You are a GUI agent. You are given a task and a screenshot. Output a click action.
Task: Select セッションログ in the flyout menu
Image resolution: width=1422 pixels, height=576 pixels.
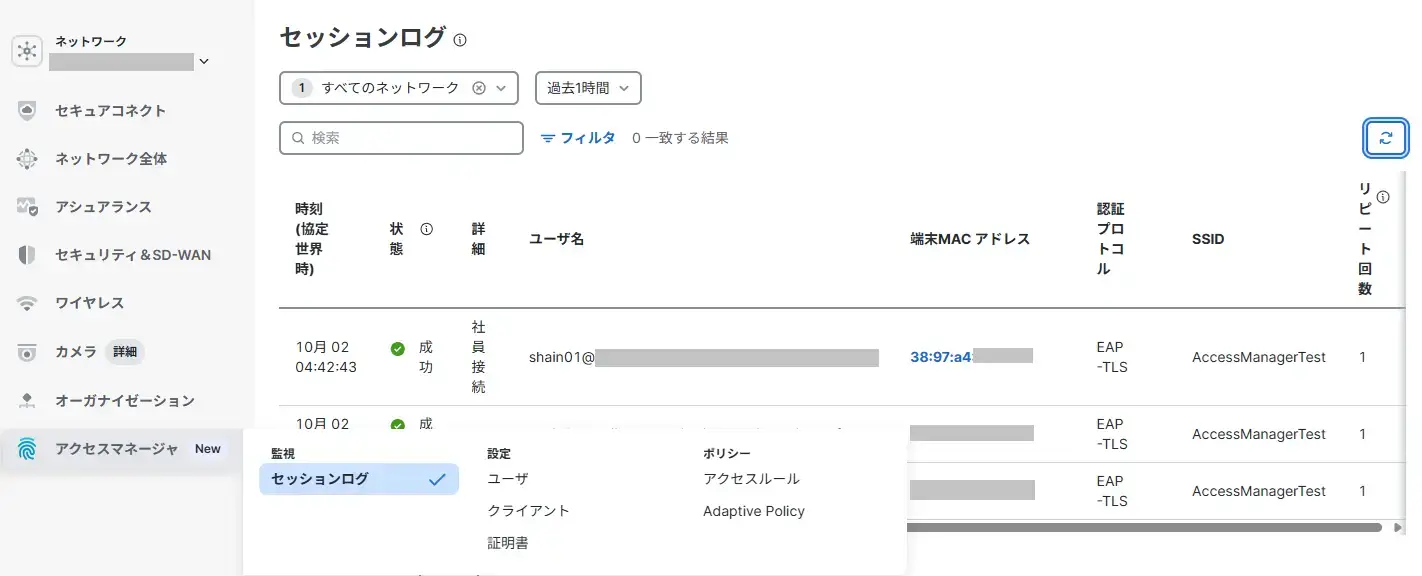pos(358,479)
